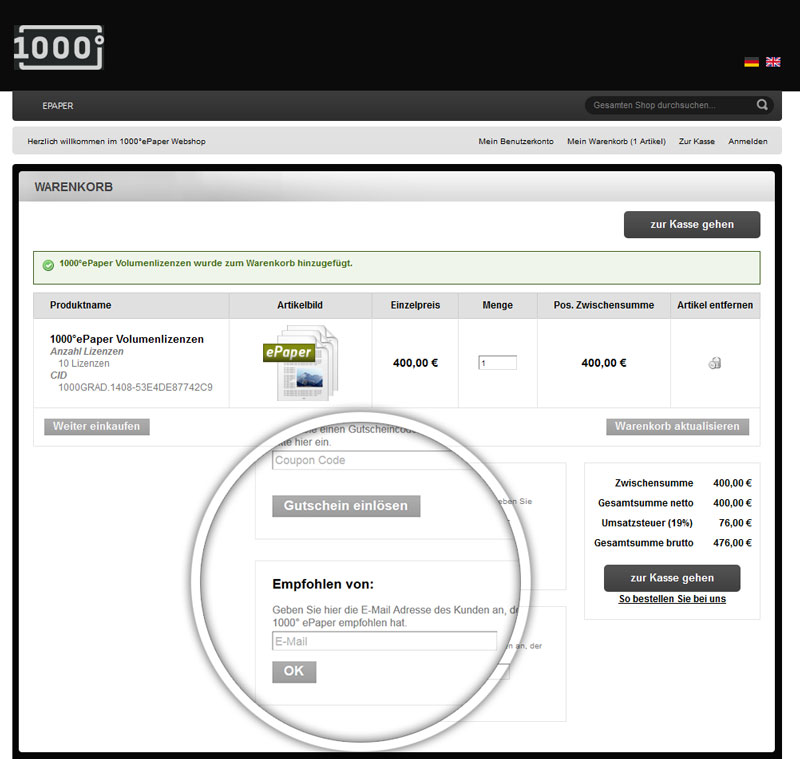Click the Menge quantity field
Image resolution: width=800 pixels, height=759 pixels.
(497, 363)
